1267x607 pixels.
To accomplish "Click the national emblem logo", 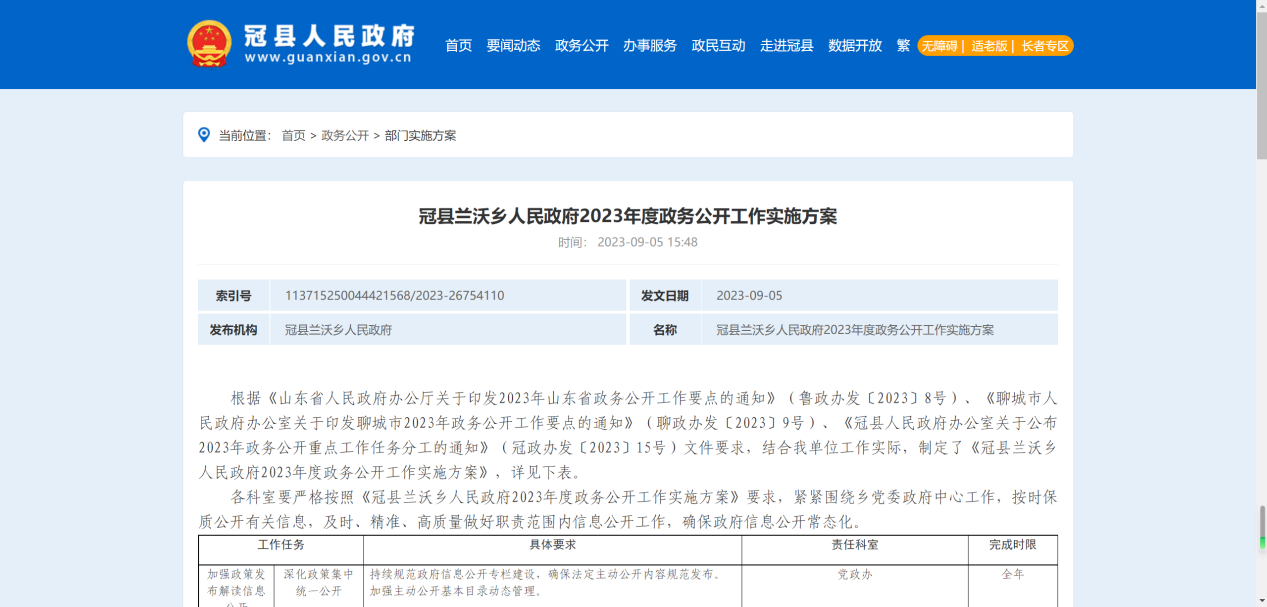I will tap(209, 44).
